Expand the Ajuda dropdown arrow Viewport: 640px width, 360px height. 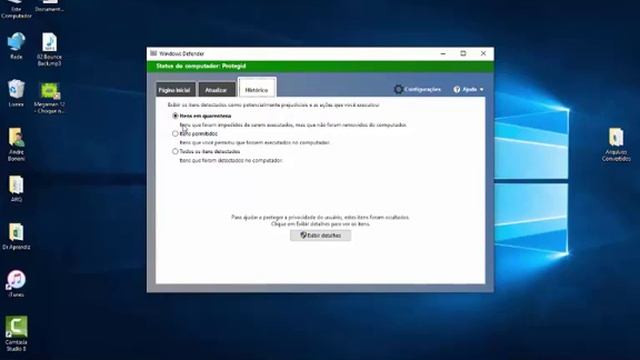tap(482, 89)
